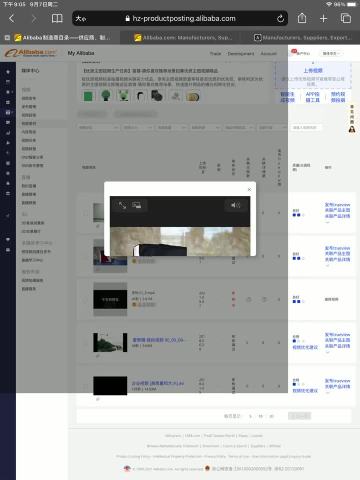Open the third filter dropdown above the table
This screenshot has width=360, height=480.
point(171,127)
